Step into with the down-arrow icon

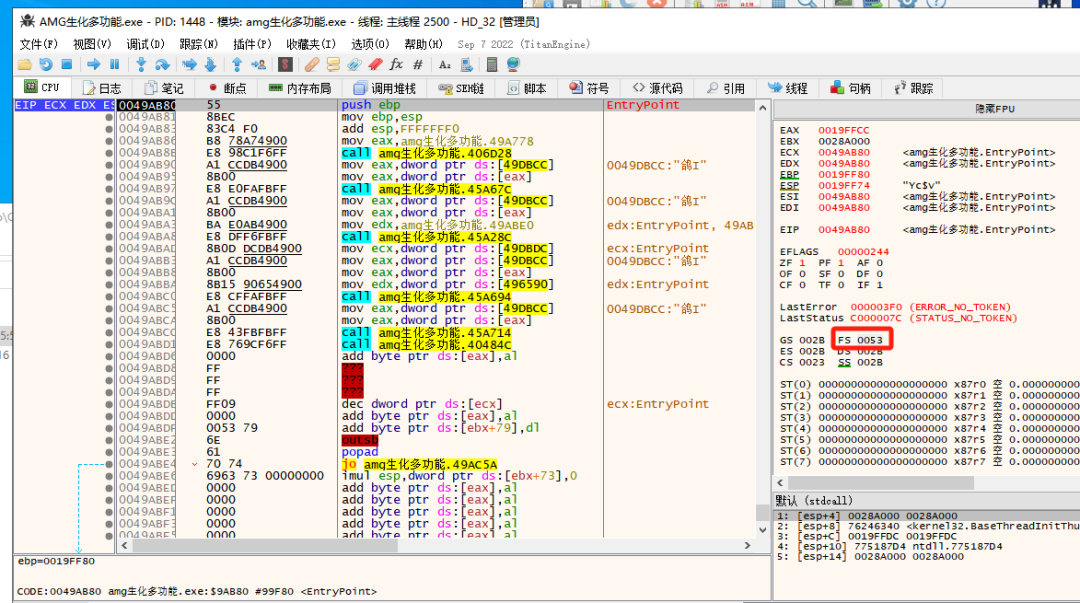tap(141, 64)
